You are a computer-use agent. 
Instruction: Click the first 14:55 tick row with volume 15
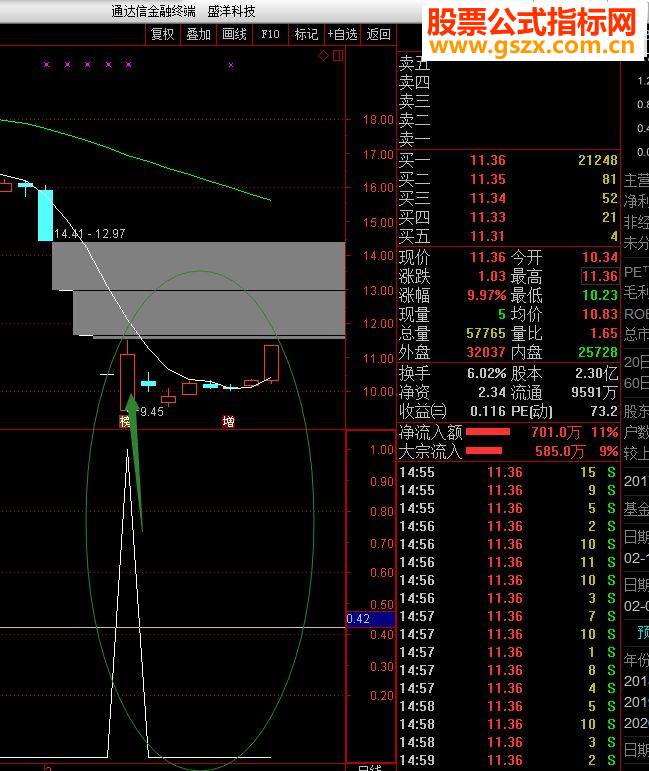point(508,473)
